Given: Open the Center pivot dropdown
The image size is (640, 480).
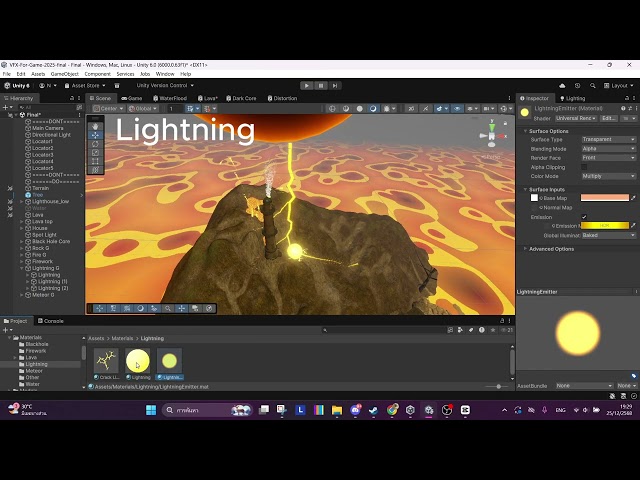Looking at the screenshot, I should tap(108, 109).
